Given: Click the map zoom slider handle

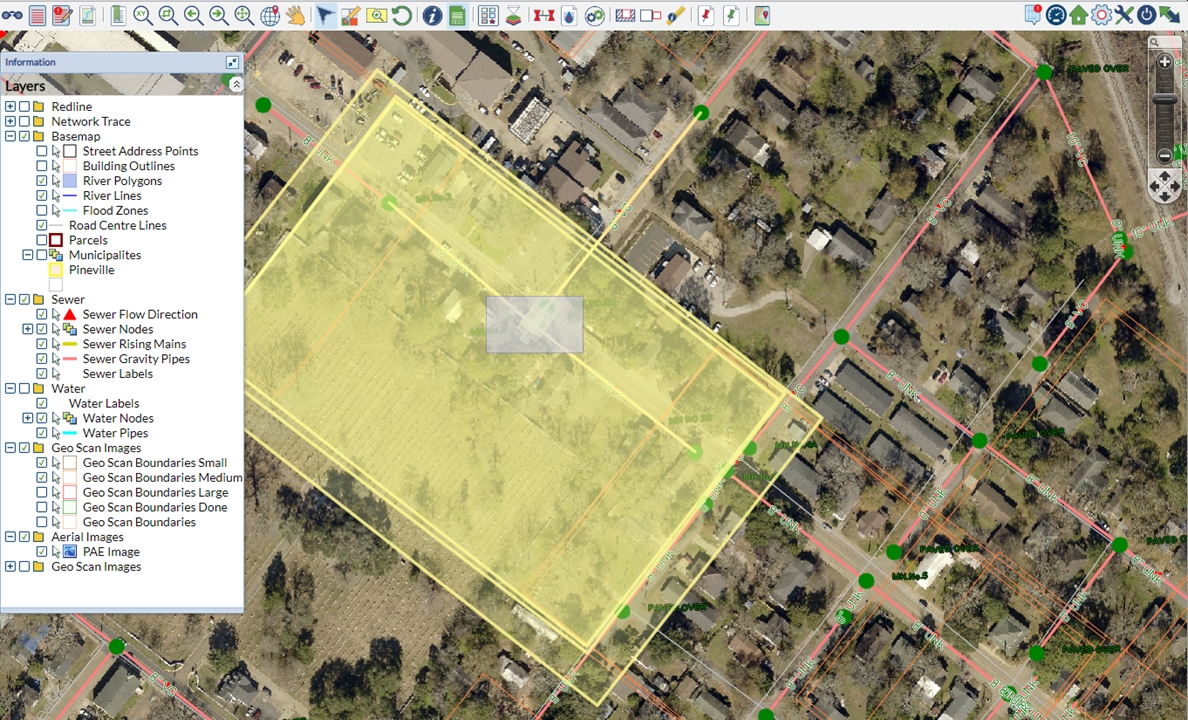Looking at the screenshot, I should pos(1164,99).
